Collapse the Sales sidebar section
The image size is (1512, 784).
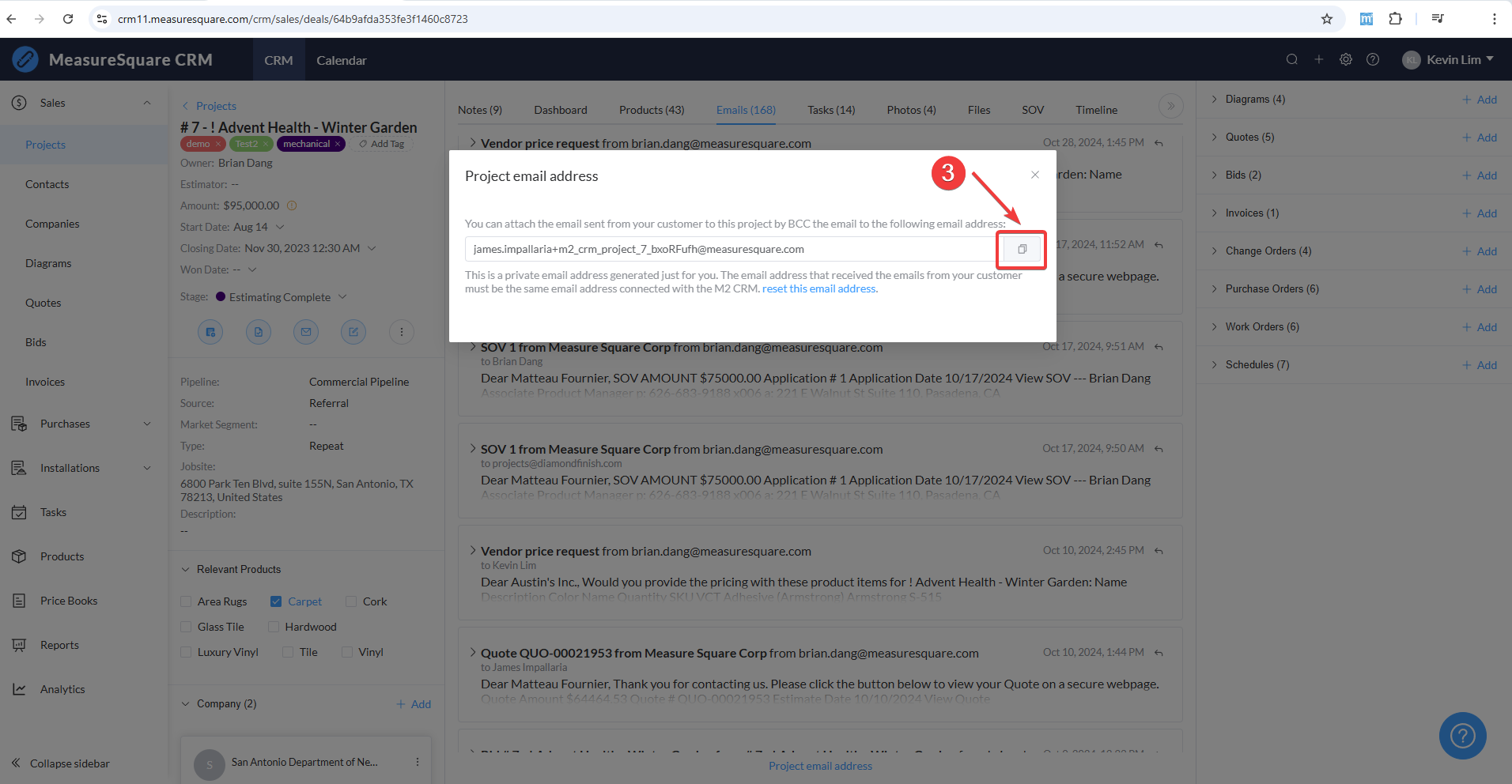point(147,103)
